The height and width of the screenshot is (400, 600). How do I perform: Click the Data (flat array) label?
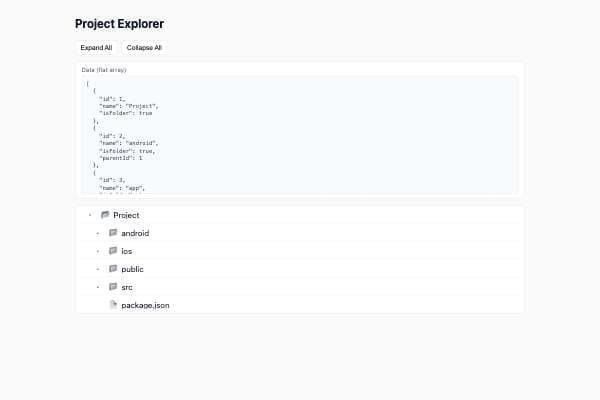point(104,70)
